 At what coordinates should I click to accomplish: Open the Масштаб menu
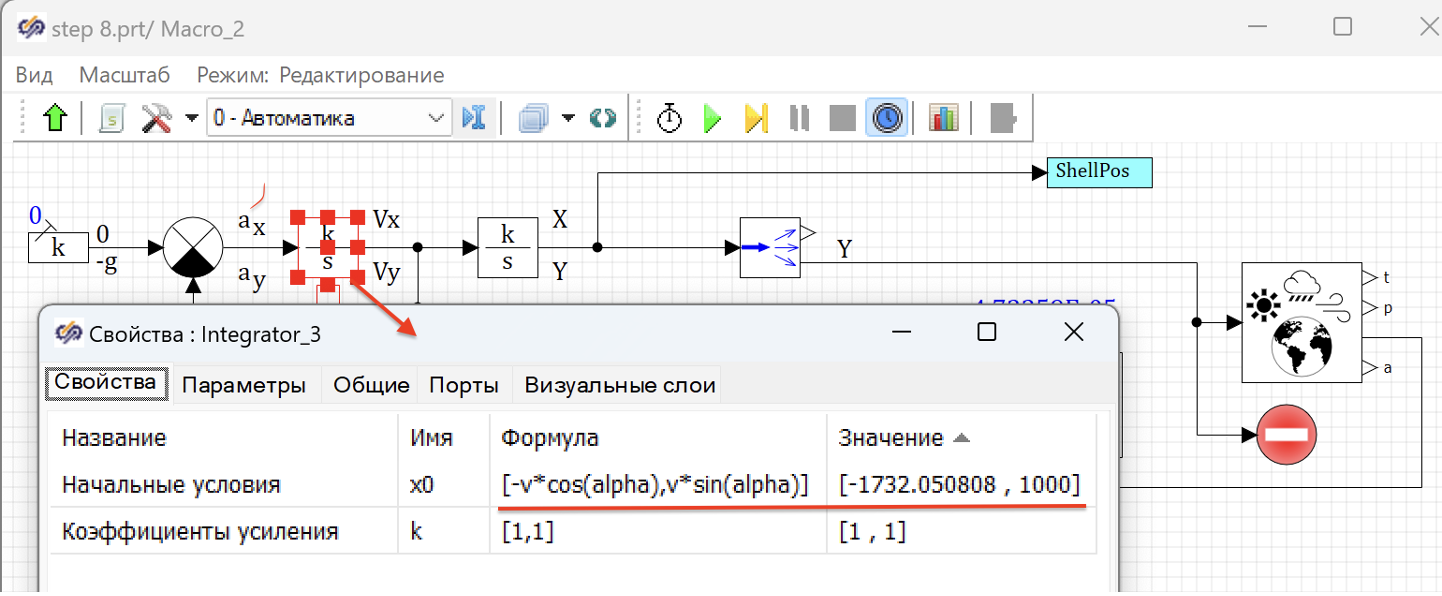(x=125, y=75)
